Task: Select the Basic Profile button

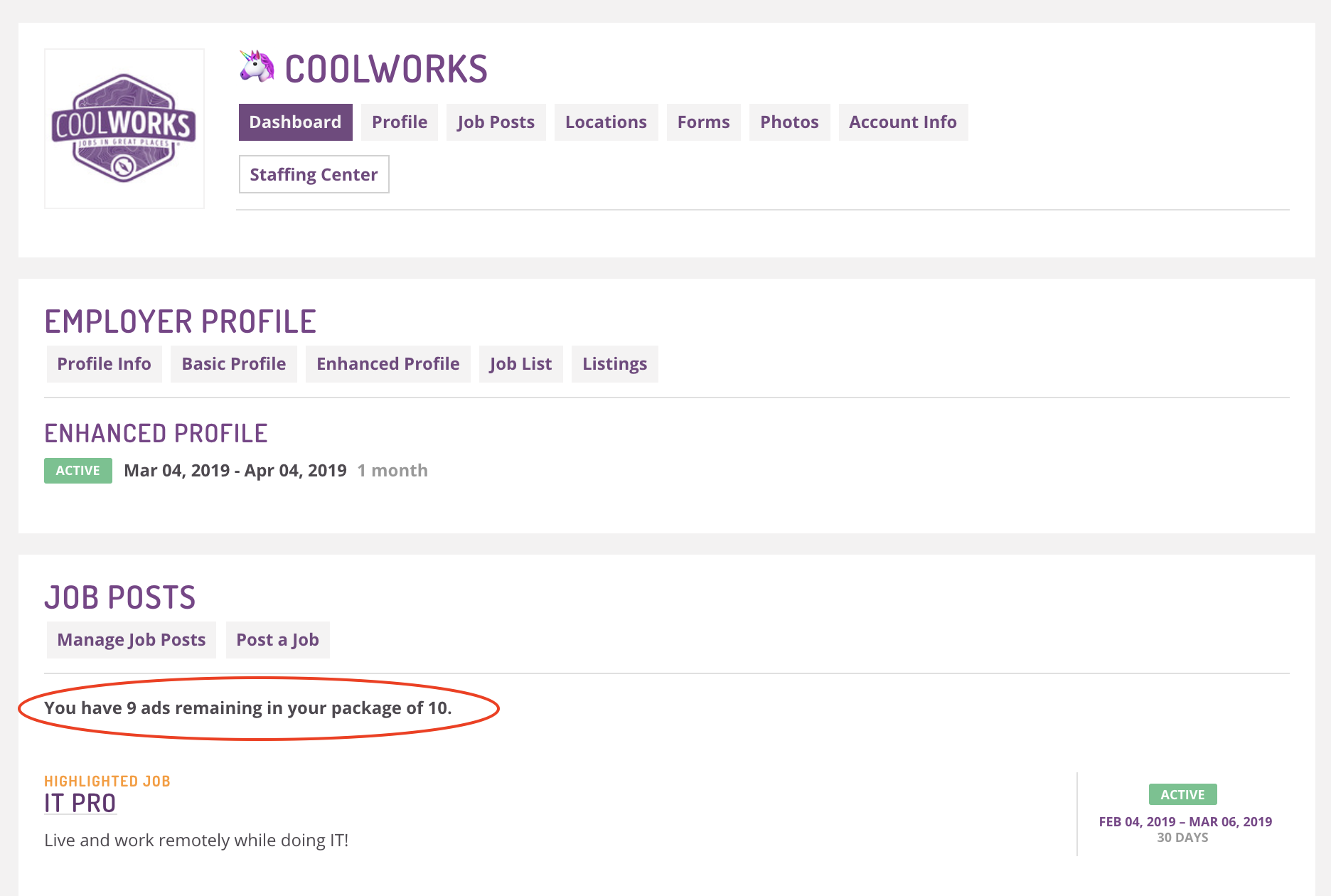Action: (x=234, y=364)
